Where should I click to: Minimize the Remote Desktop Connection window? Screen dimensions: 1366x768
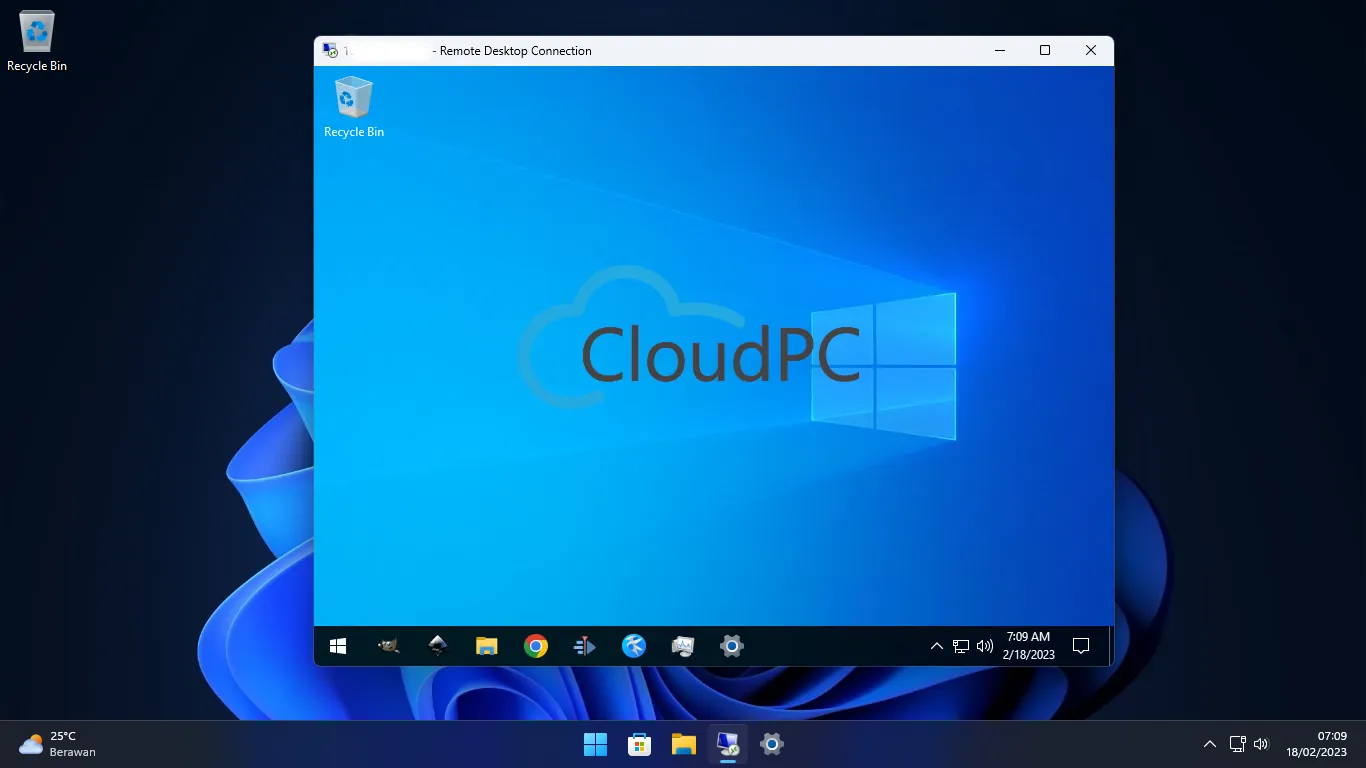[x=999, y=50]
